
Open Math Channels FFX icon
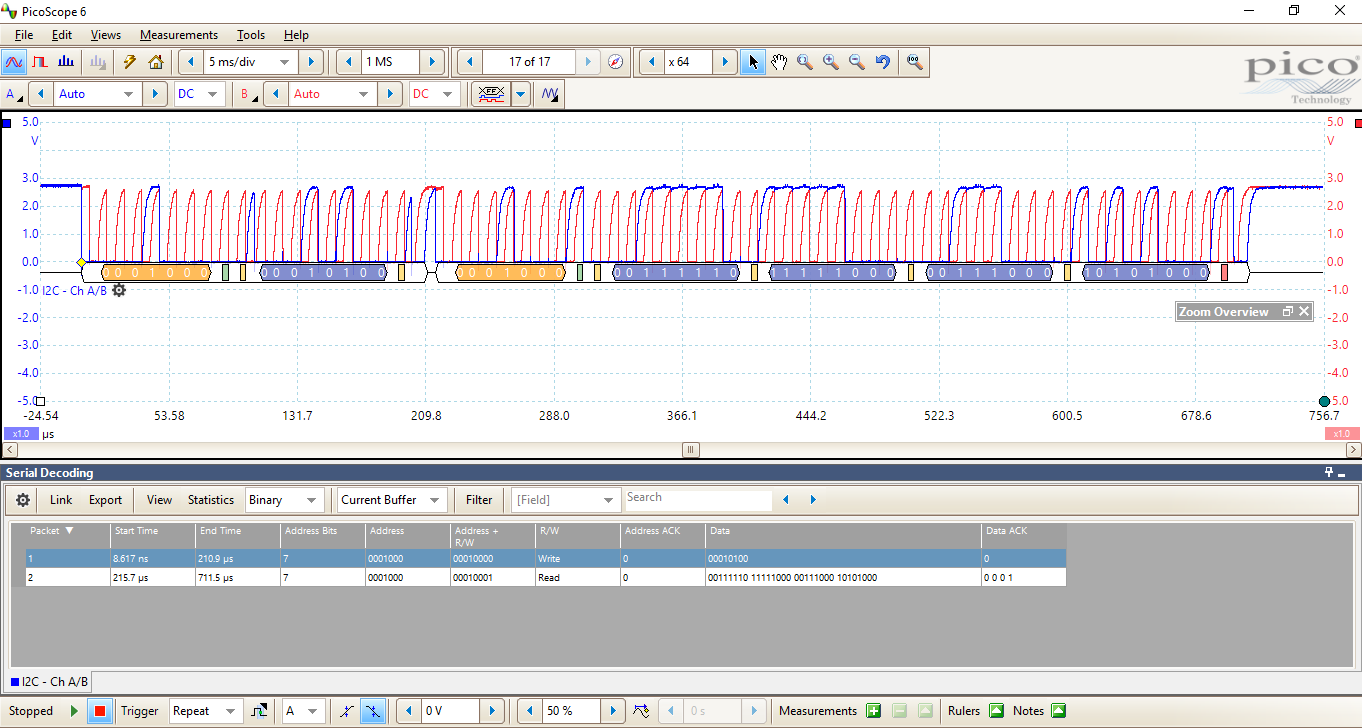coord(490,94)
